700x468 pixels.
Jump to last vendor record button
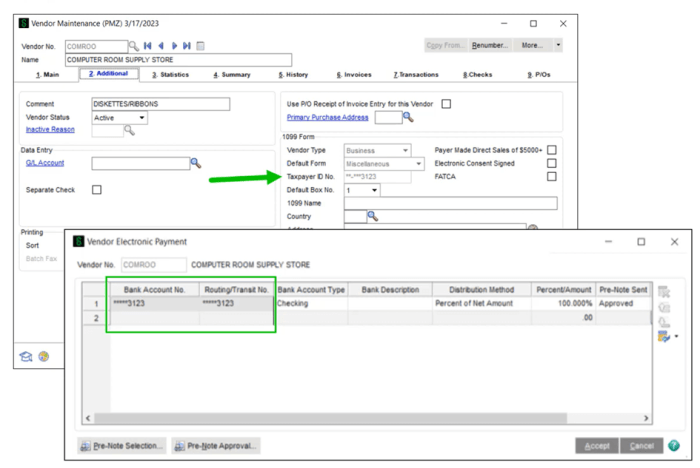(187, 46)
